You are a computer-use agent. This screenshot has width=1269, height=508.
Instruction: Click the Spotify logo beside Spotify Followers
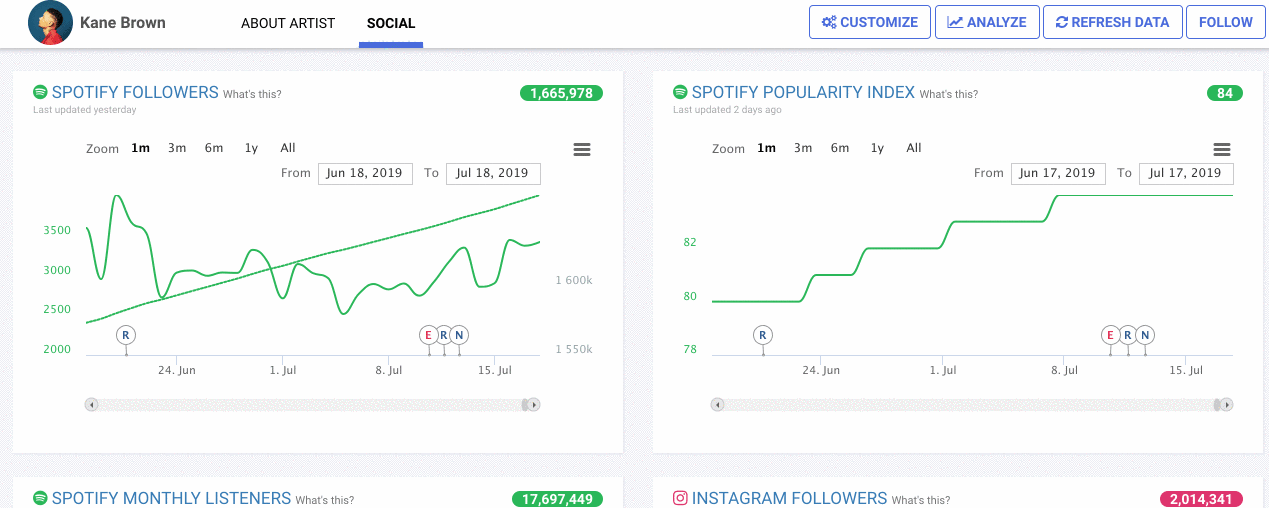(x=40, y=92)
